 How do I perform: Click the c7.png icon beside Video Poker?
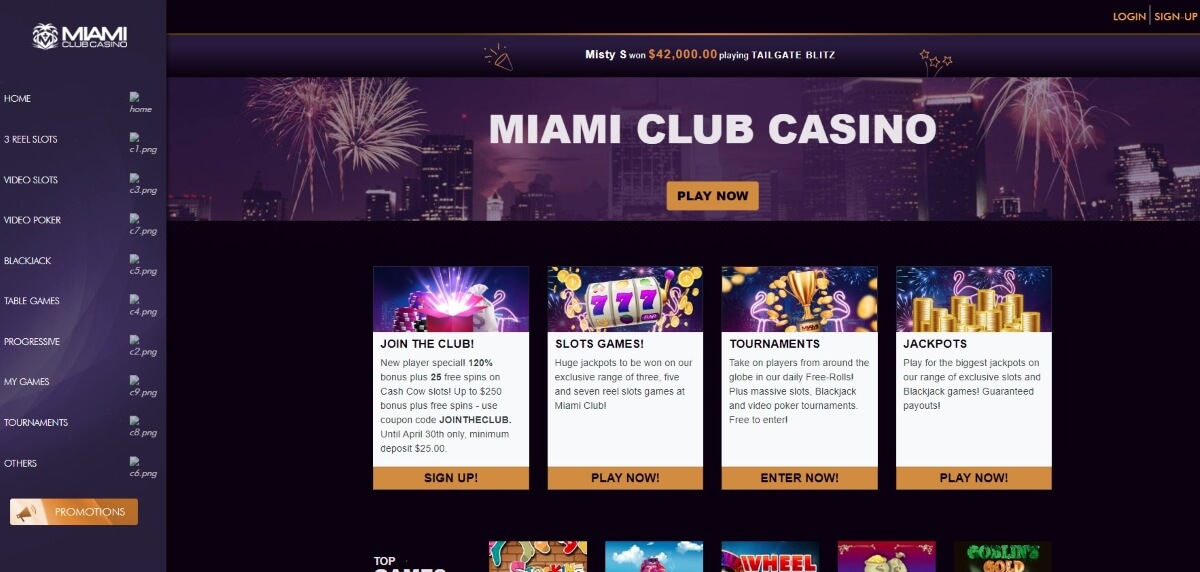[x=143, y=224]
